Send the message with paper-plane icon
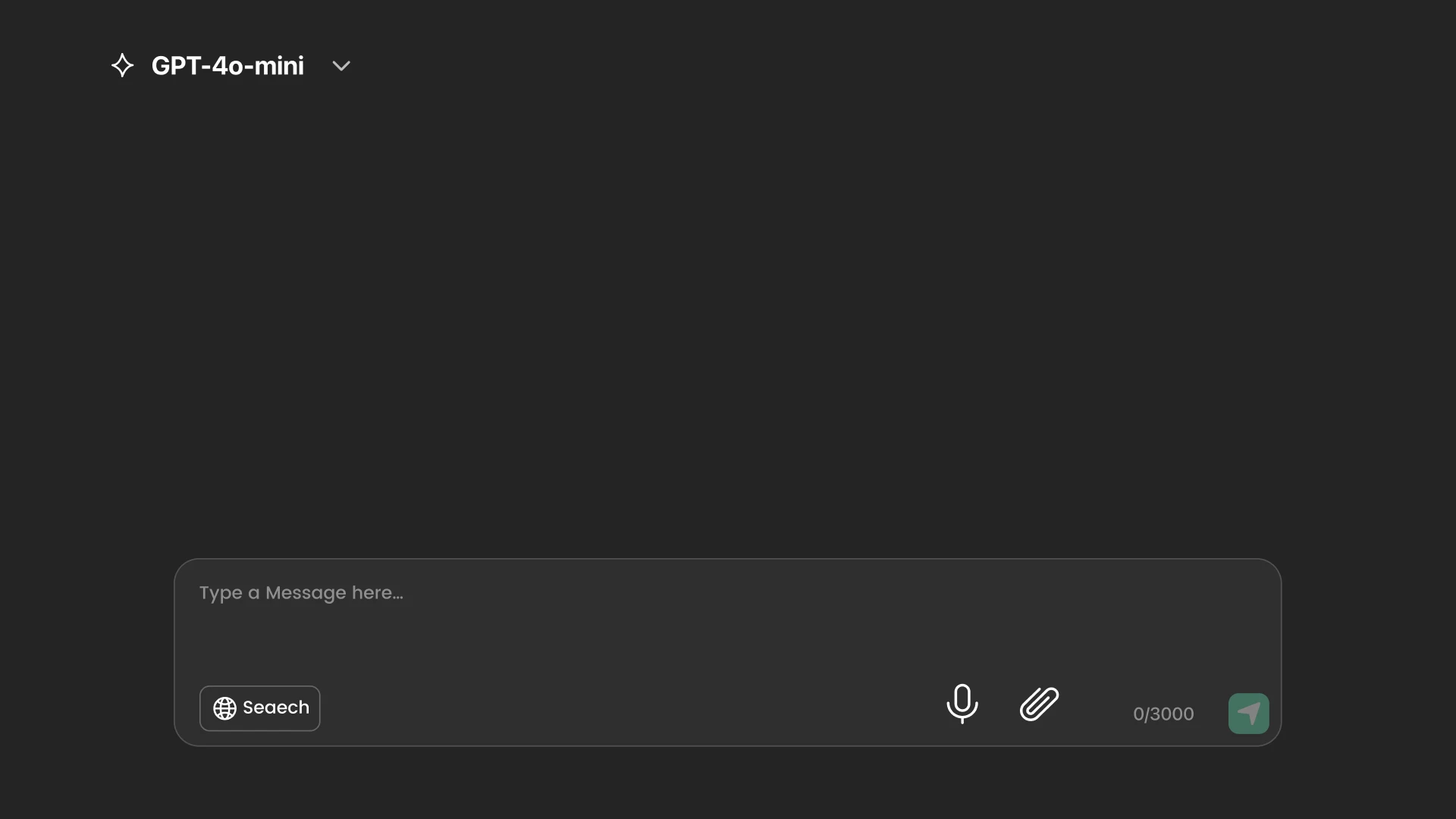The image size is (1456, 819). pyautogui.click(x=1248, y=714)
